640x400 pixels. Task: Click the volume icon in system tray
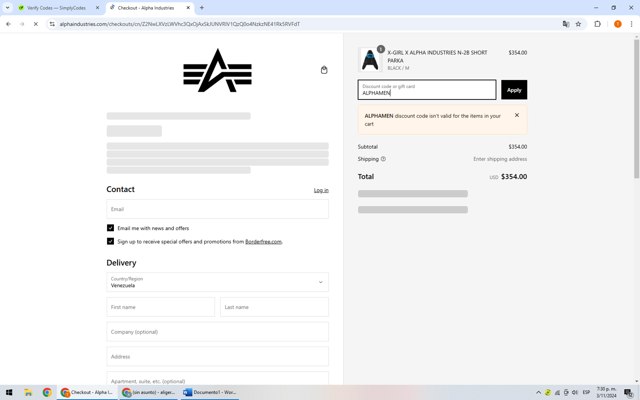pos(575,392)
